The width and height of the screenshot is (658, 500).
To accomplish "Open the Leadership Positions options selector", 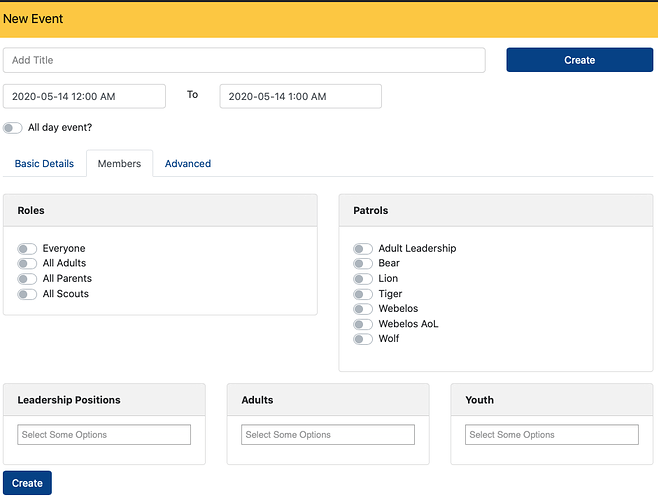I will click(104, 435).
